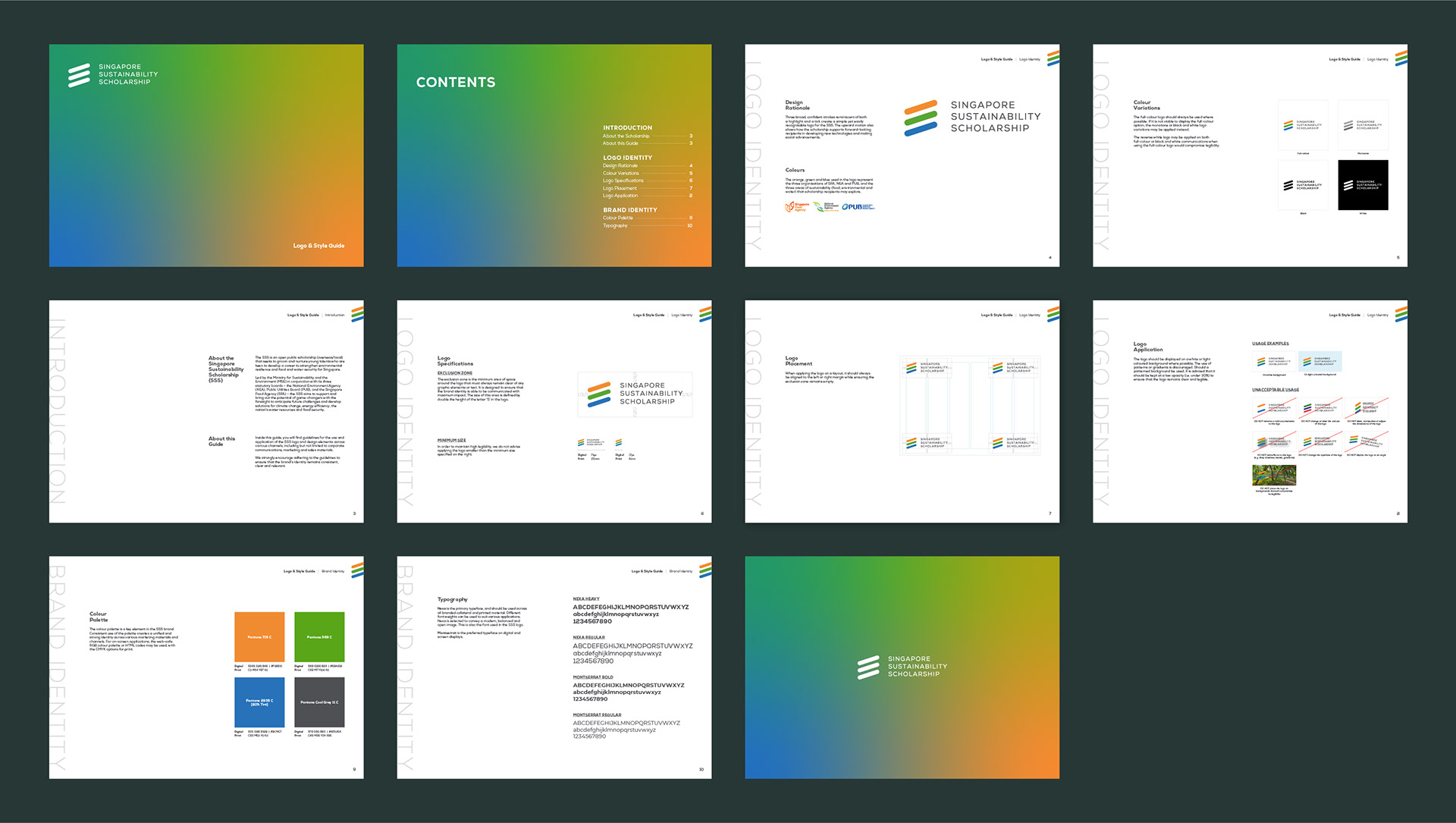The width and height of the screenshot is (1456, 823).
Task: Click the CONTENTS heading
Action: coord(456,82)
